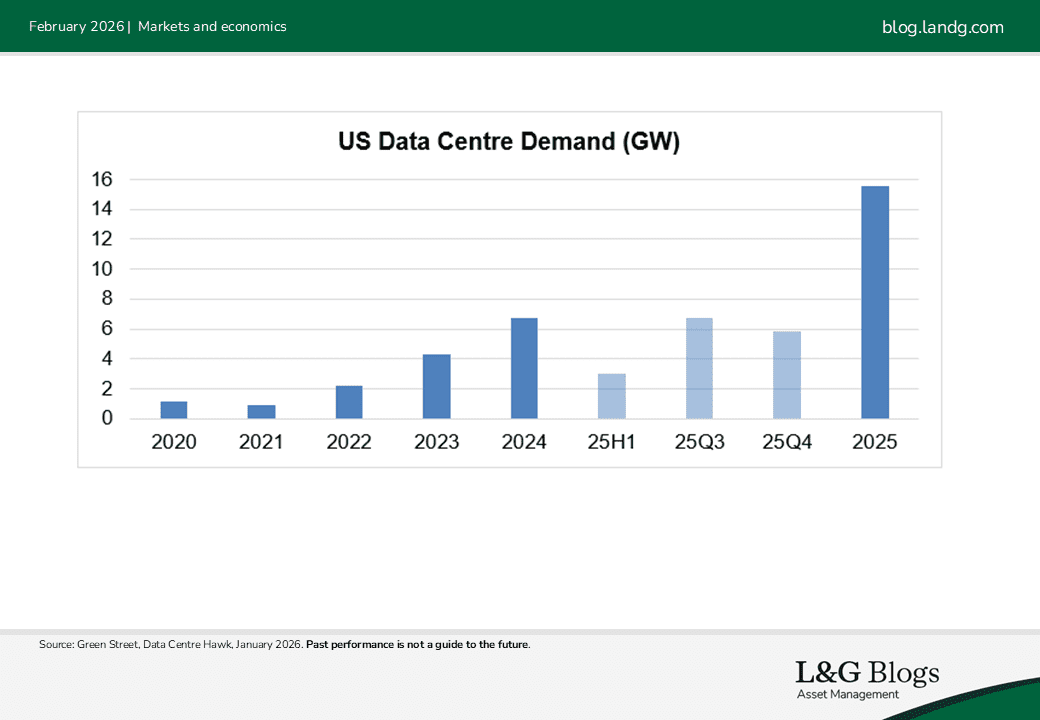Viewport: 1040px width, 720px height.
Task: Select the tallest bar for 2025
Action: [x=874, y=302]
